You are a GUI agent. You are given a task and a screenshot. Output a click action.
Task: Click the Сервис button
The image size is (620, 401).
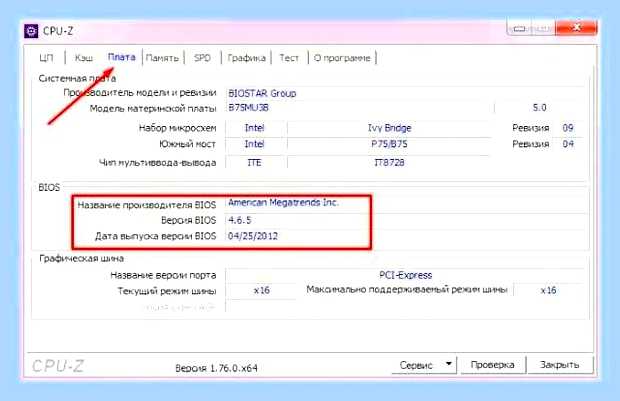(416, 365)
